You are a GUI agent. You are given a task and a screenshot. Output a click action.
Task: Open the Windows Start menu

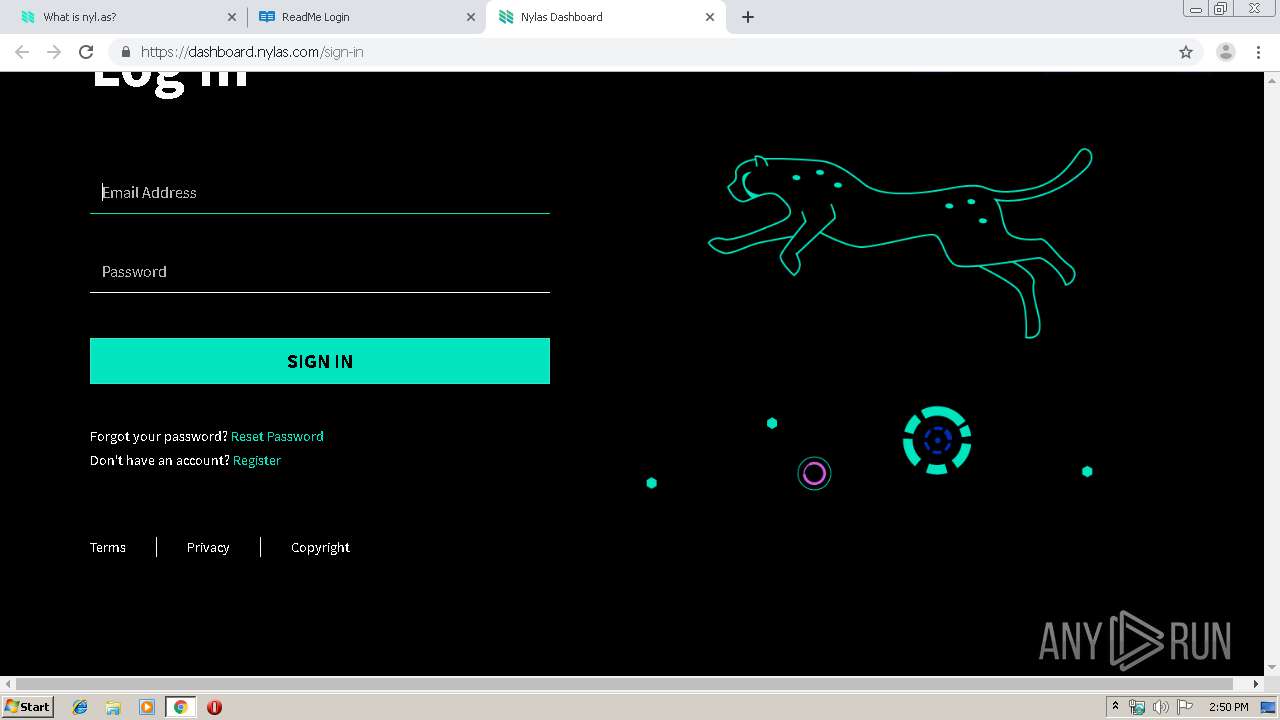(x=27, y=706)
